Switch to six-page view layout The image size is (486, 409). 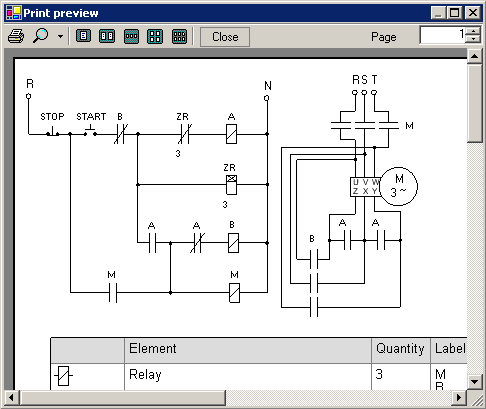click(179, 36)
